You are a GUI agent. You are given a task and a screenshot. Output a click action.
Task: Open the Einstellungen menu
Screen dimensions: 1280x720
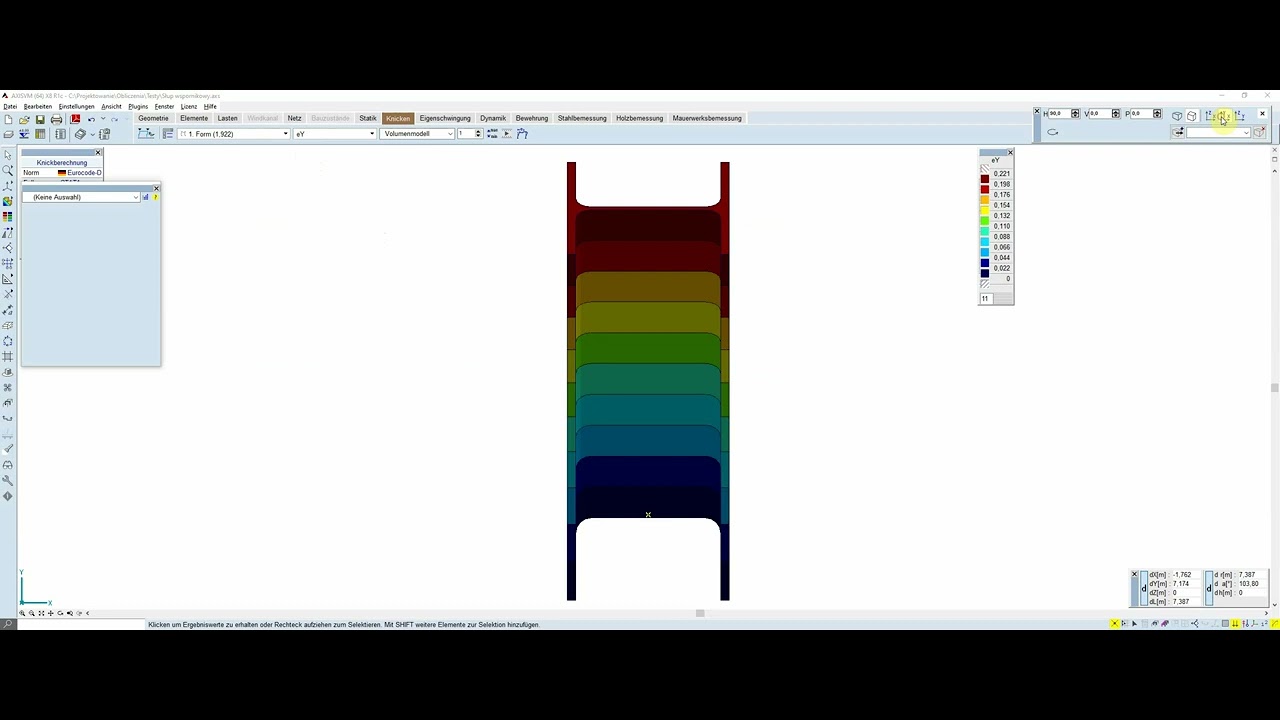pos(76,106)
